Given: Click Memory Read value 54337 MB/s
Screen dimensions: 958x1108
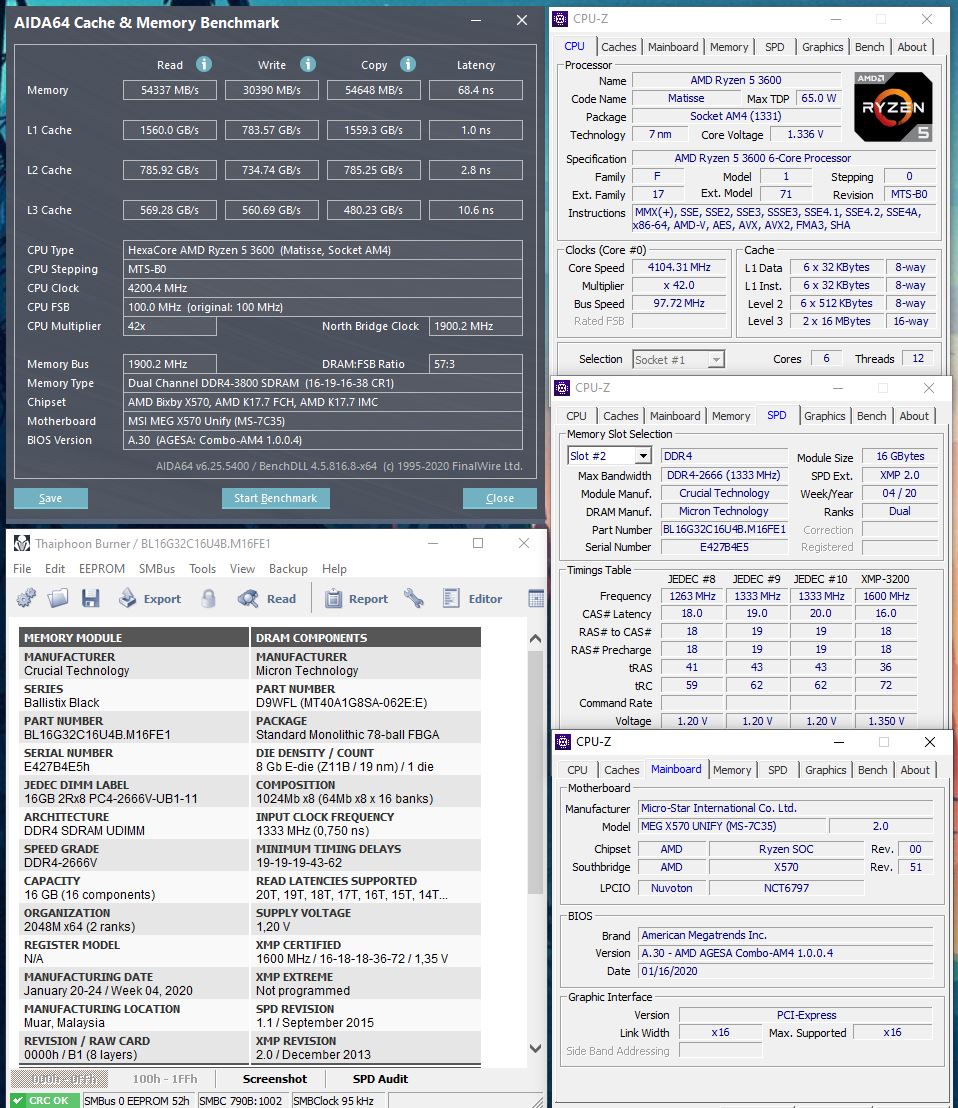Looking at the screenshot, I should point(170,90).
